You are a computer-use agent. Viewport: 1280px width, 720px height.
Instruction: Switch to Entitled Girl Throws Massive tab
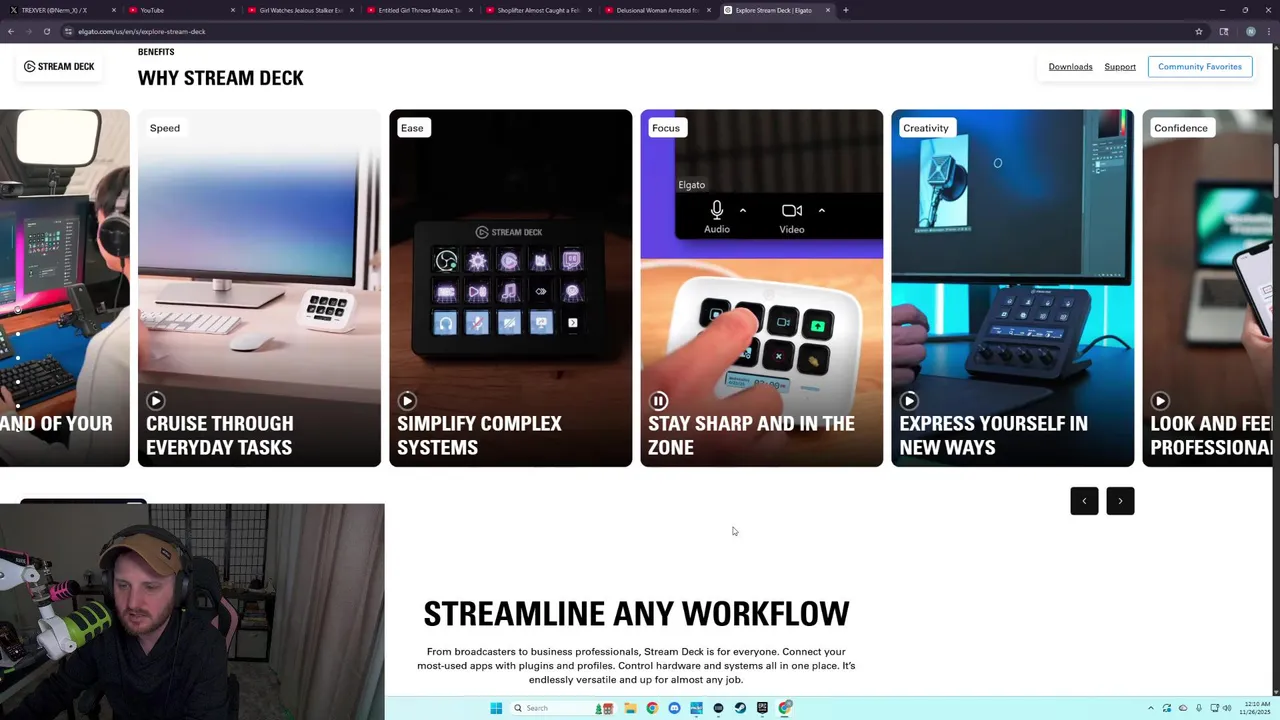coord(420,10)
